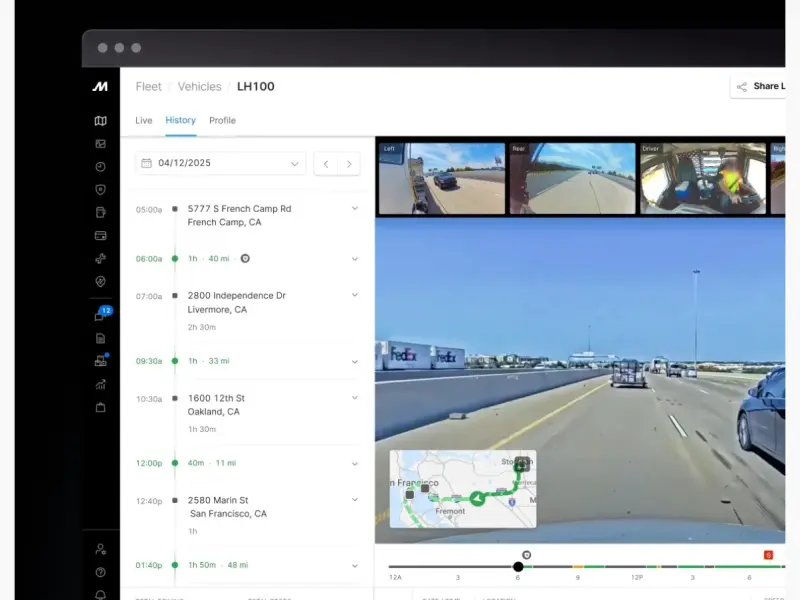Viewport: 800px width, 600px height.
Task: Switch to the Profile tab
Action: 222,120
